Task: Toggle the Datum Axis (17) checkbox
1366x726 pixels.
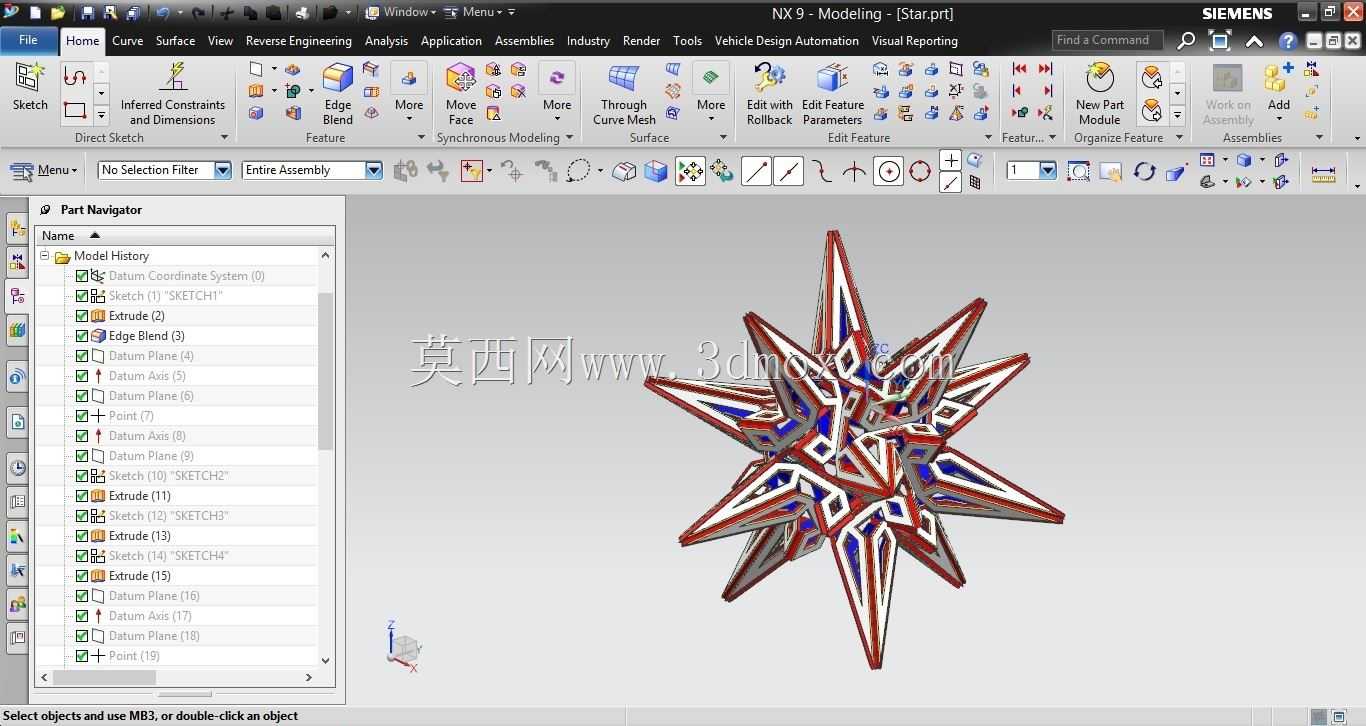Action: [82, 616]
